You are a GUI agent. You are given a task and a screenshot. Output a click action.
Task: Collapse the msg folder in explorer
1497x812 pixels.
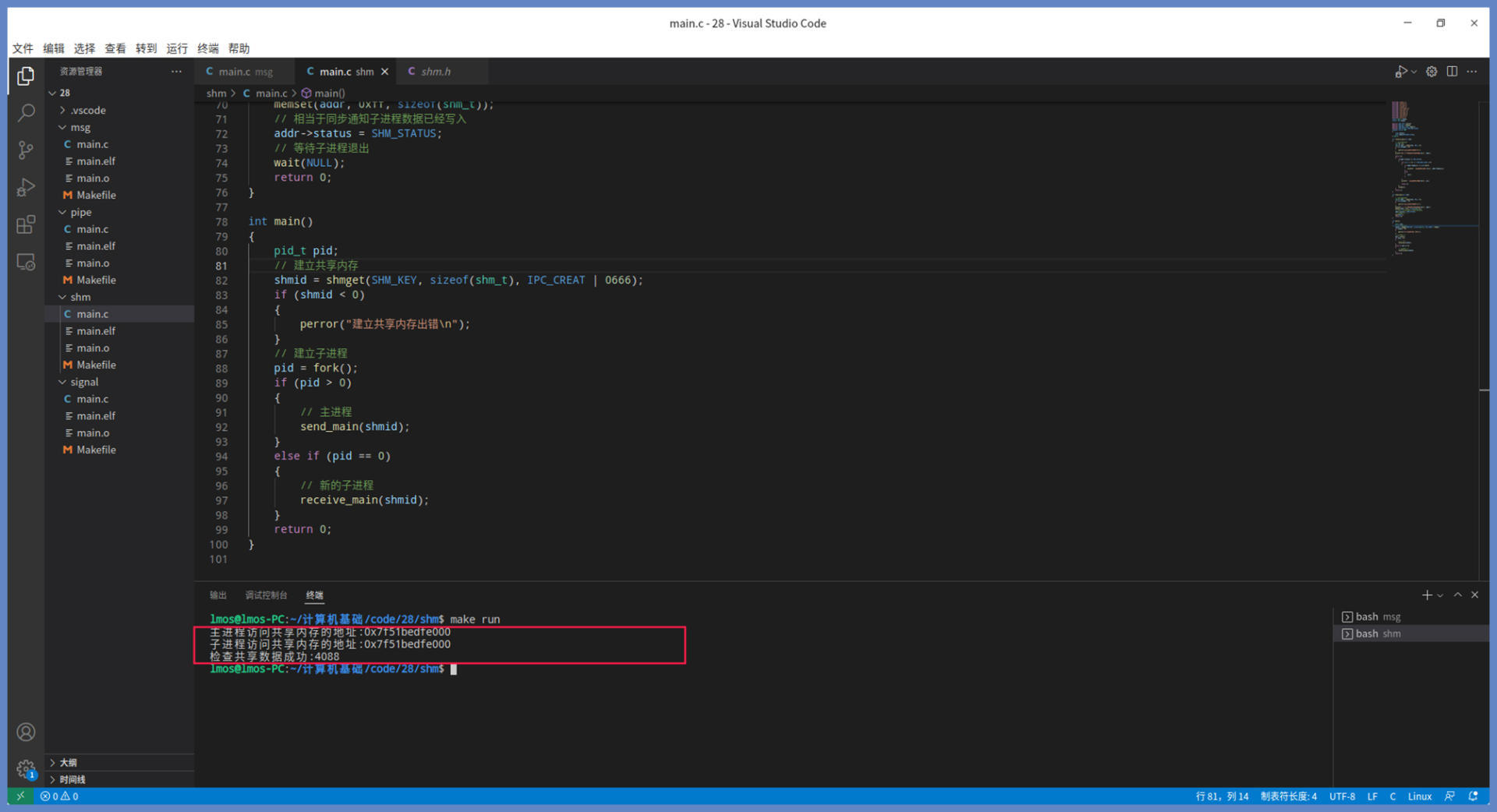click(80, 127)
